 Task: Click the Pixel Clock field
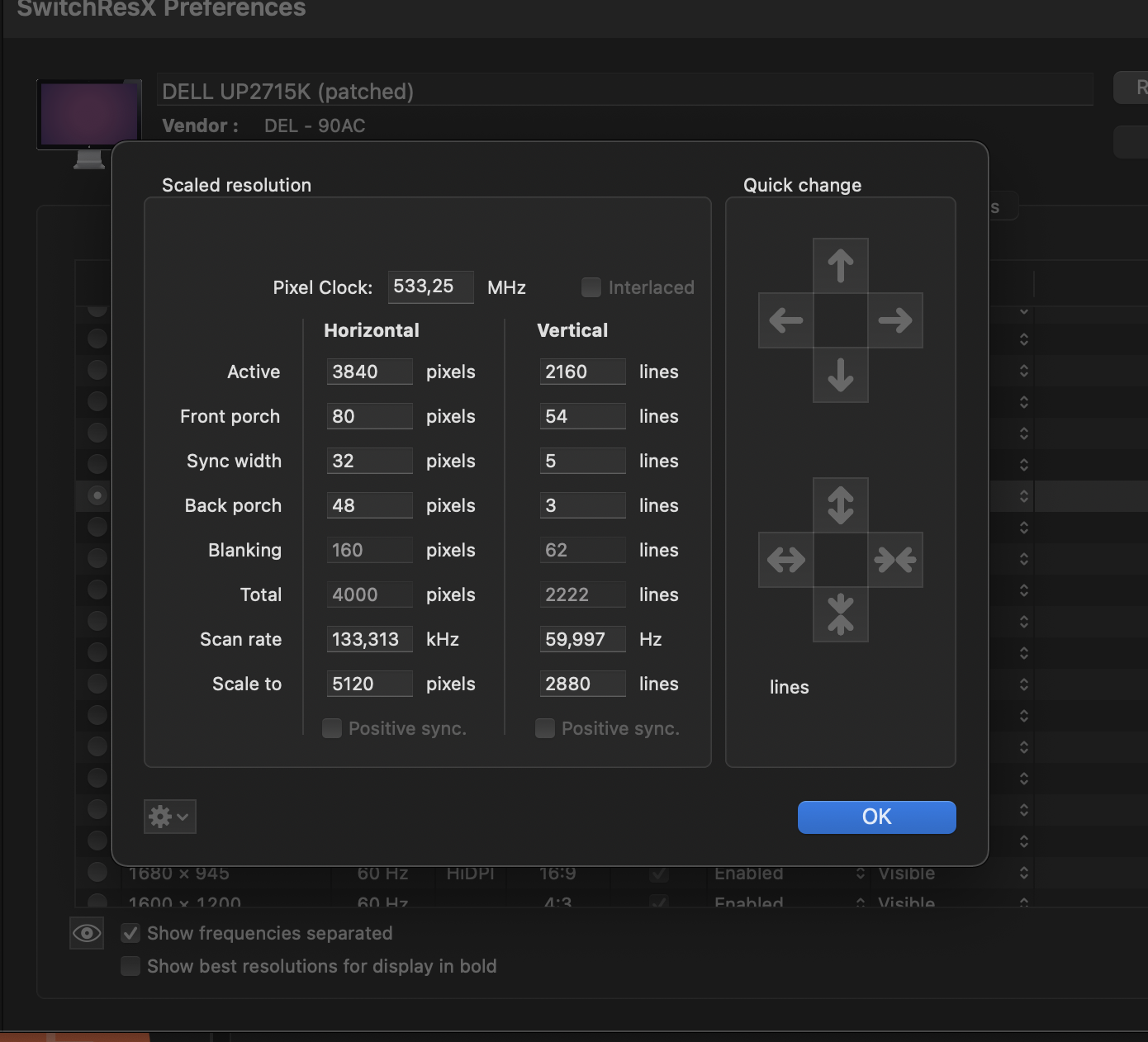(x=431, y=287)
